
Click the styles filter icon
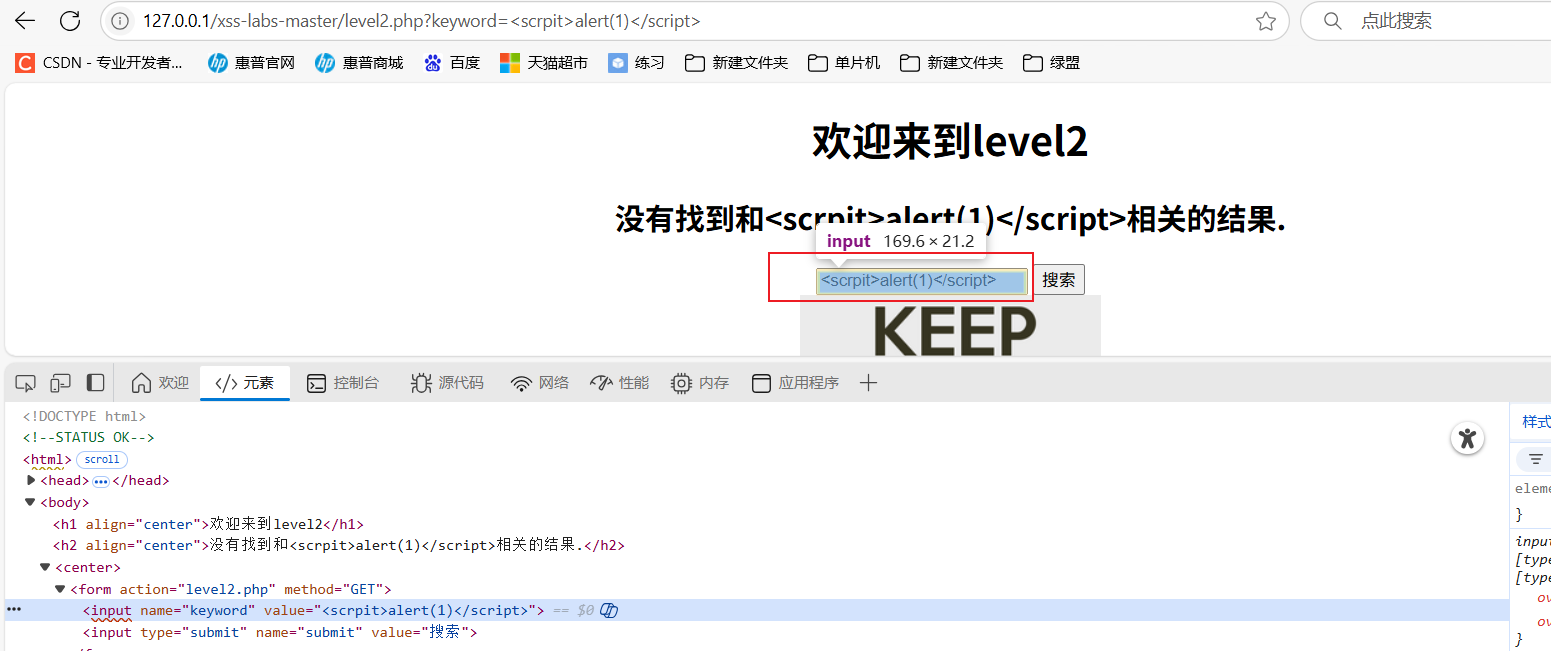[1535, 459]
